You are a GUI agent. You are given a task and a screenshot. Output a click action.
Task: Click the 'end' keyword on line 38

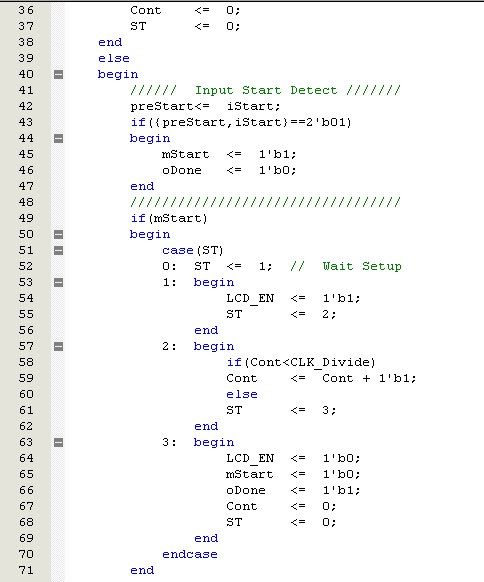point(110,42)
